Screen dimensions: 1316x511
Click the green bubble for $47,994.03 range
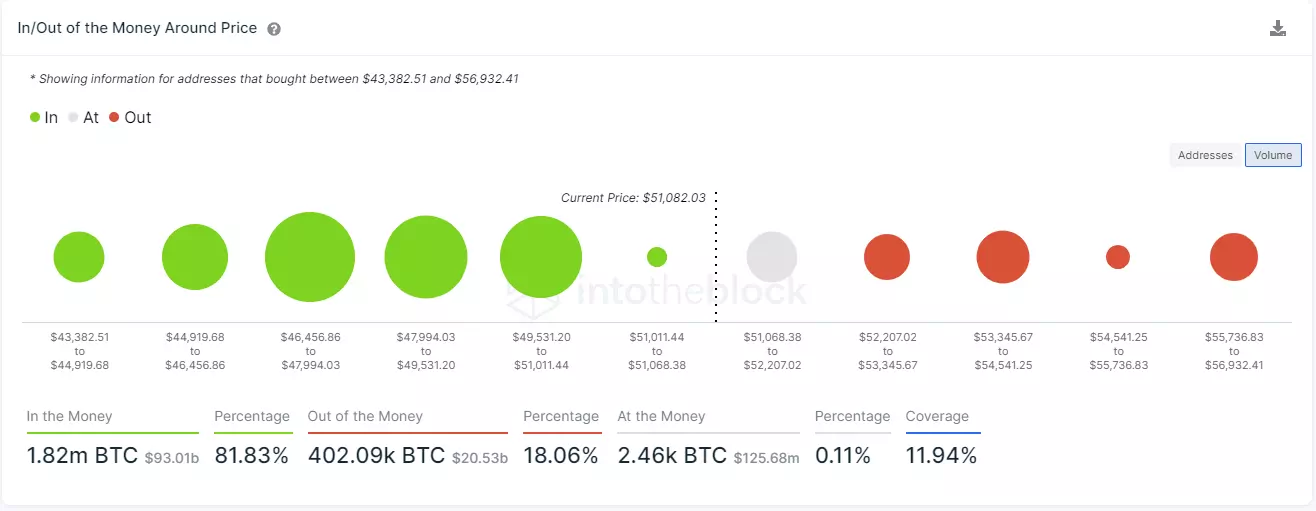(426, 257)
